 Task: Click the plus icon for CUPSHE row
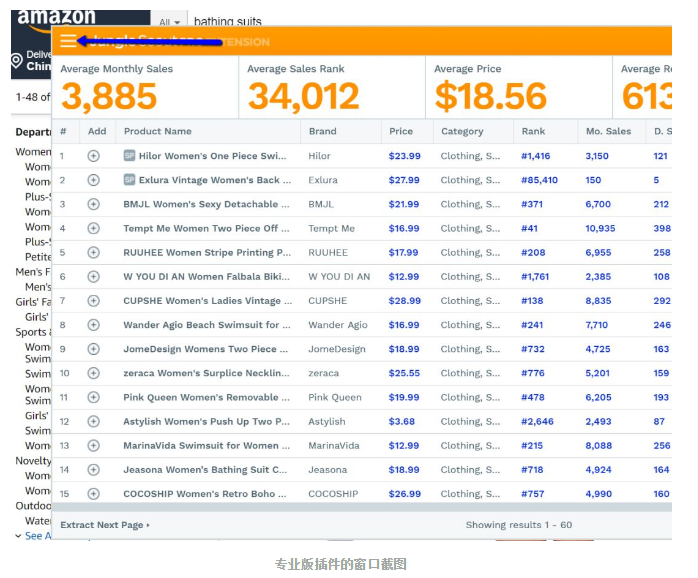click(93, 301)
